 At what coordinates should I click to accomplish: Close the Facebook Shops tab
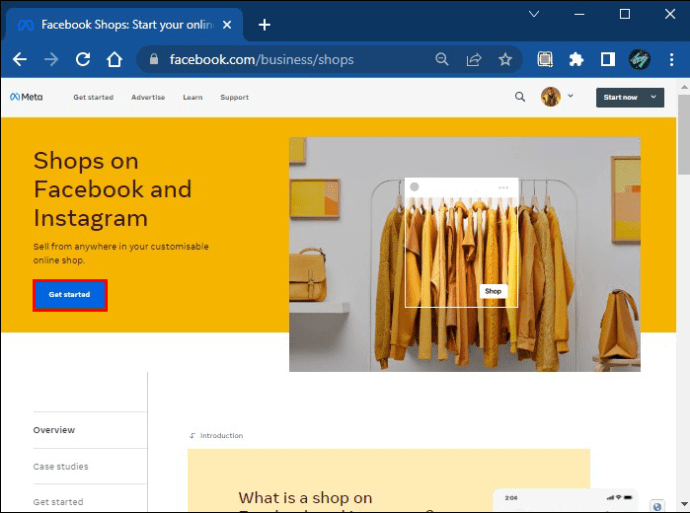(x=227, y=25)
